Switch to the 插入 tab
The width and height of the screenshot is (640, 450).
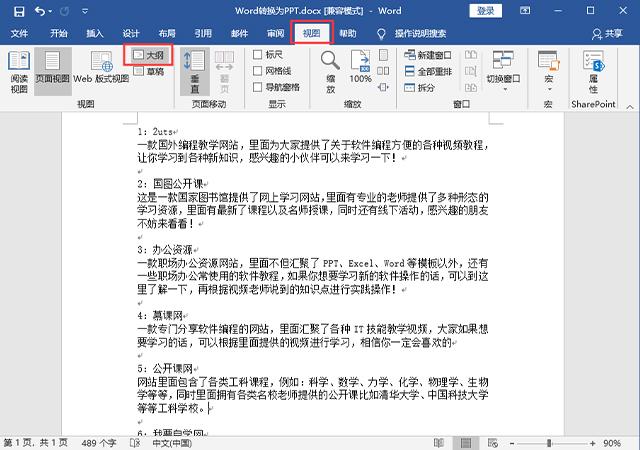[x=95, y=33]
